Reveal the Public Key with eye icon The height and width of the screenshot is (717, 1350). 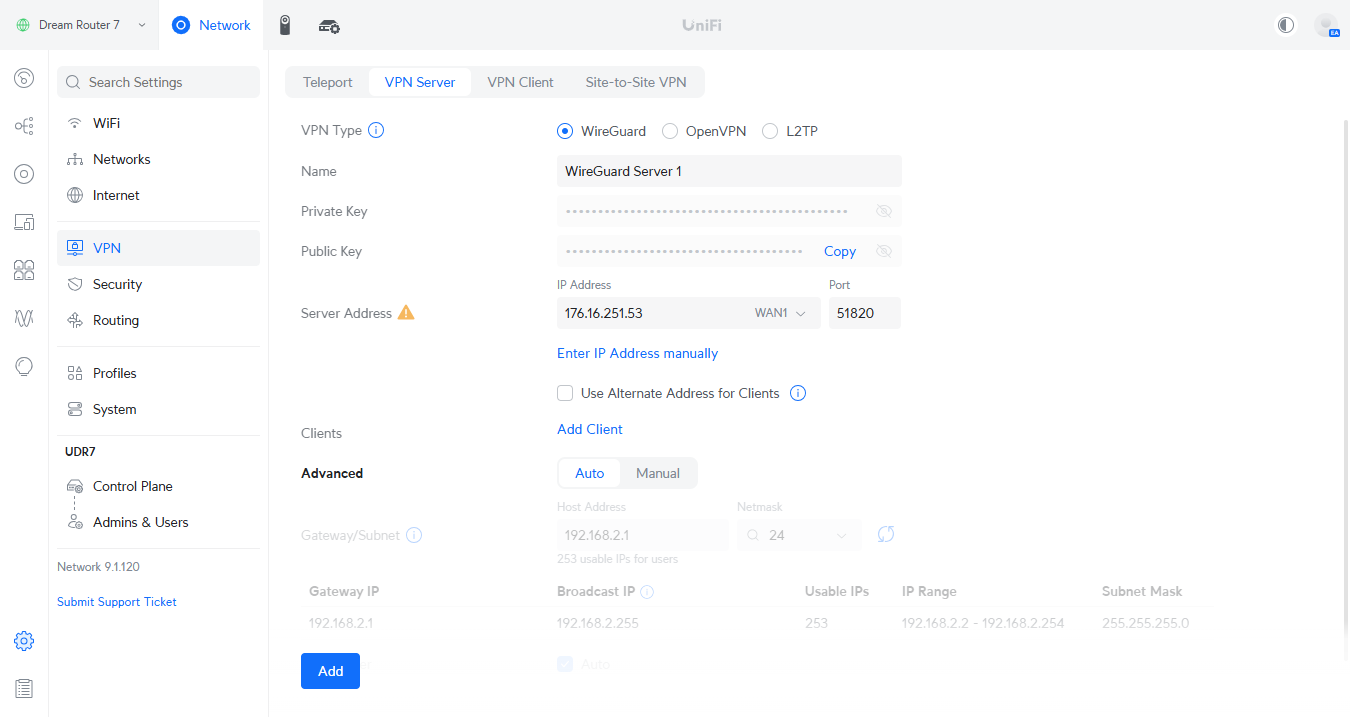point(883,251)
